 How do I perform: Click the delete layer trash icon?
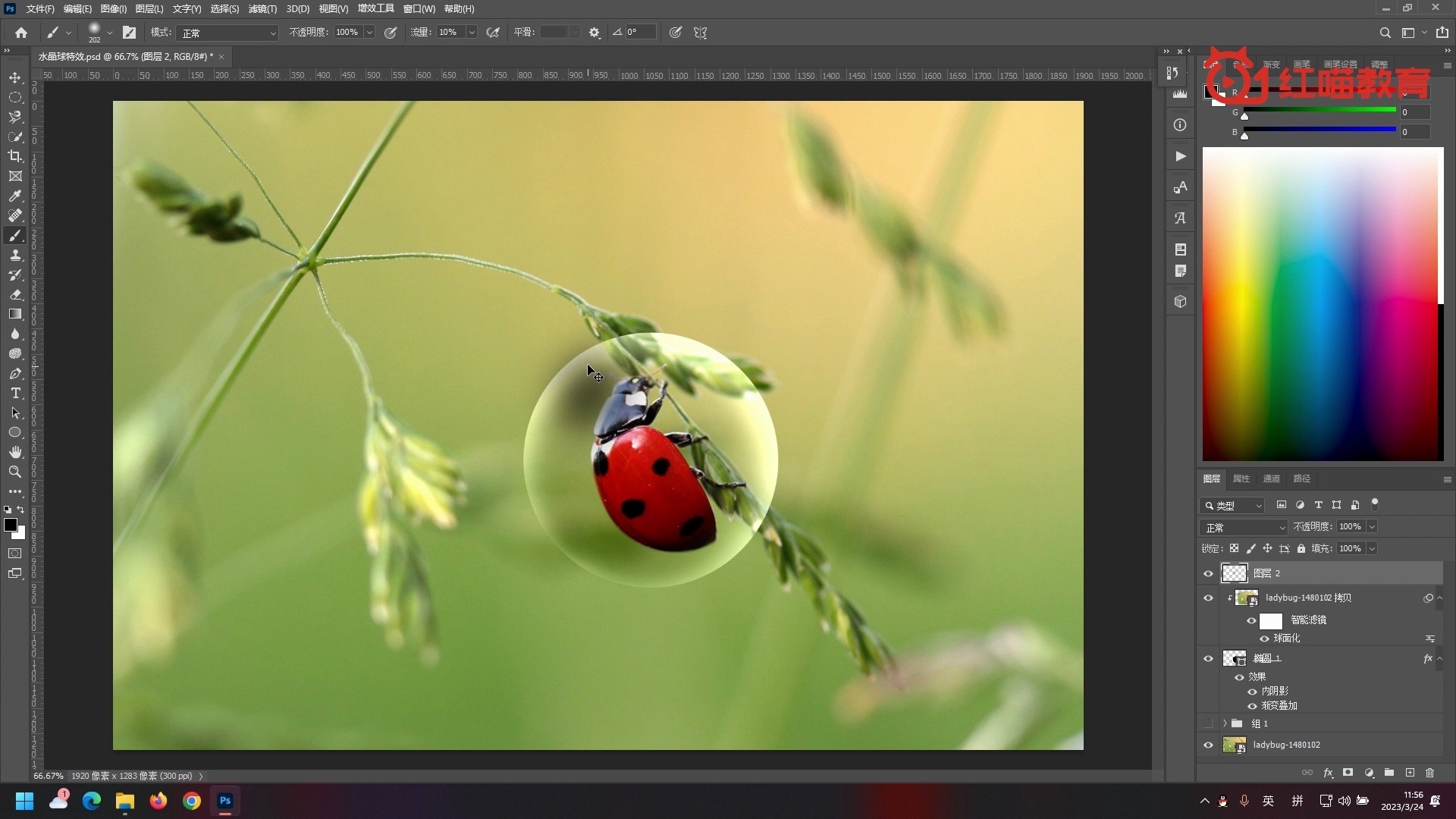(x=1429, y=773)
